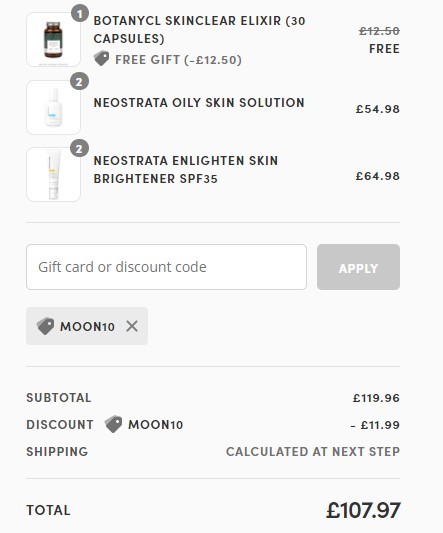Open Enlighten Skin Brightener SPF35 thumbnail
The width and height of the screenshot is (443, 533).
pos(53,174)
